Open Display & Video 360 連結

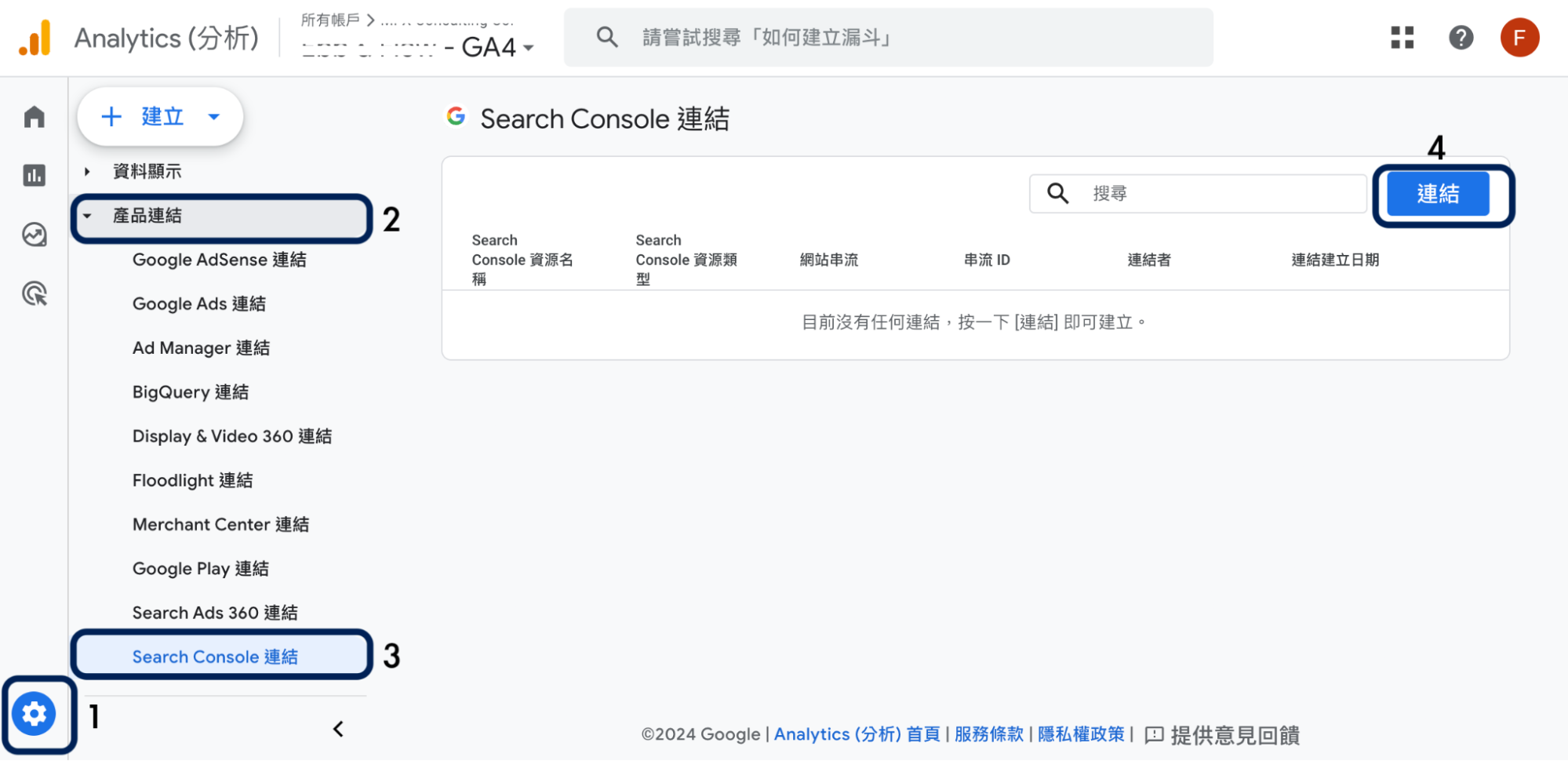232,436
